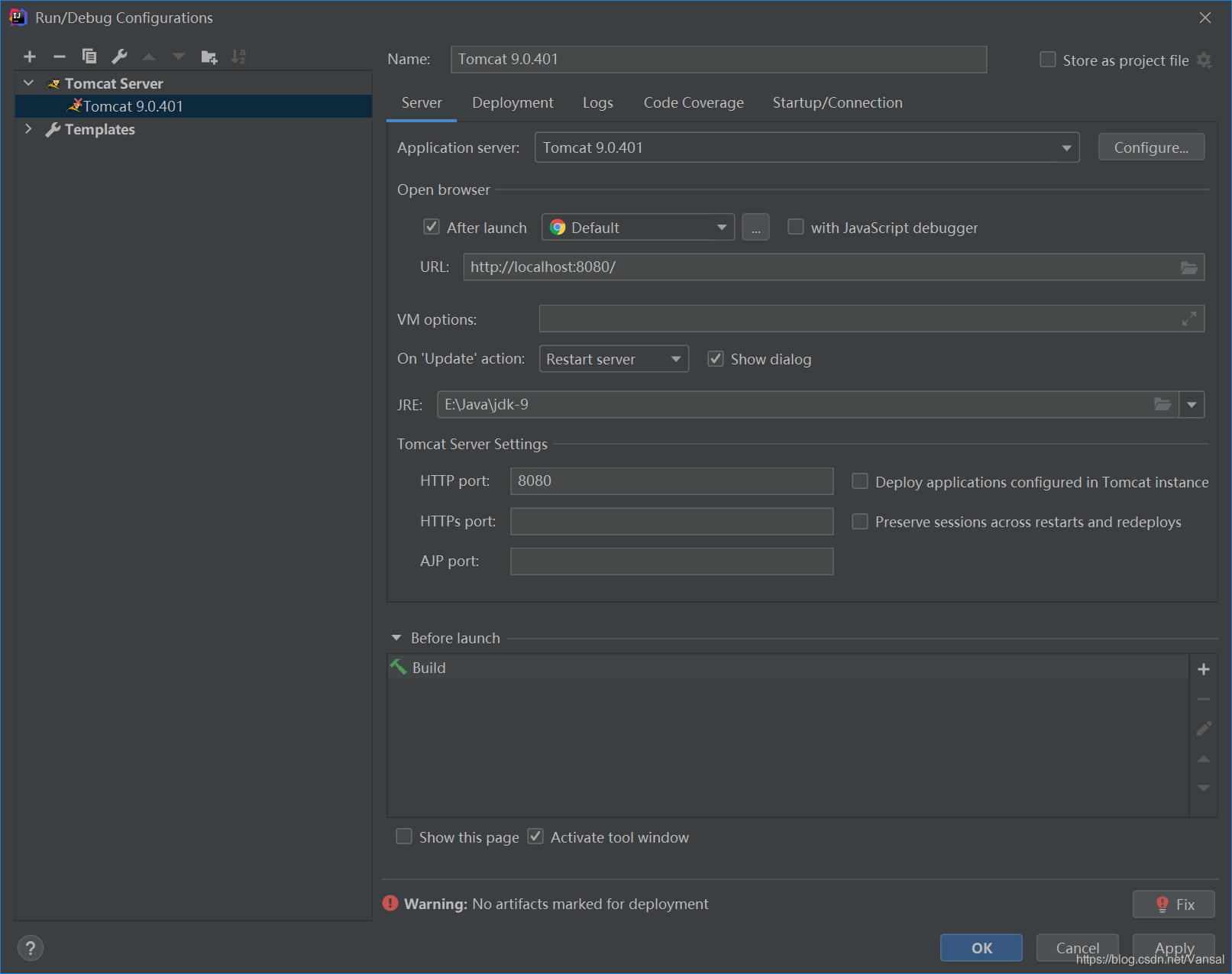This screenshot has height=974, width=1232.
Task: Click the Apply button
Action: pyautogui.click(x=1174, y=948)
